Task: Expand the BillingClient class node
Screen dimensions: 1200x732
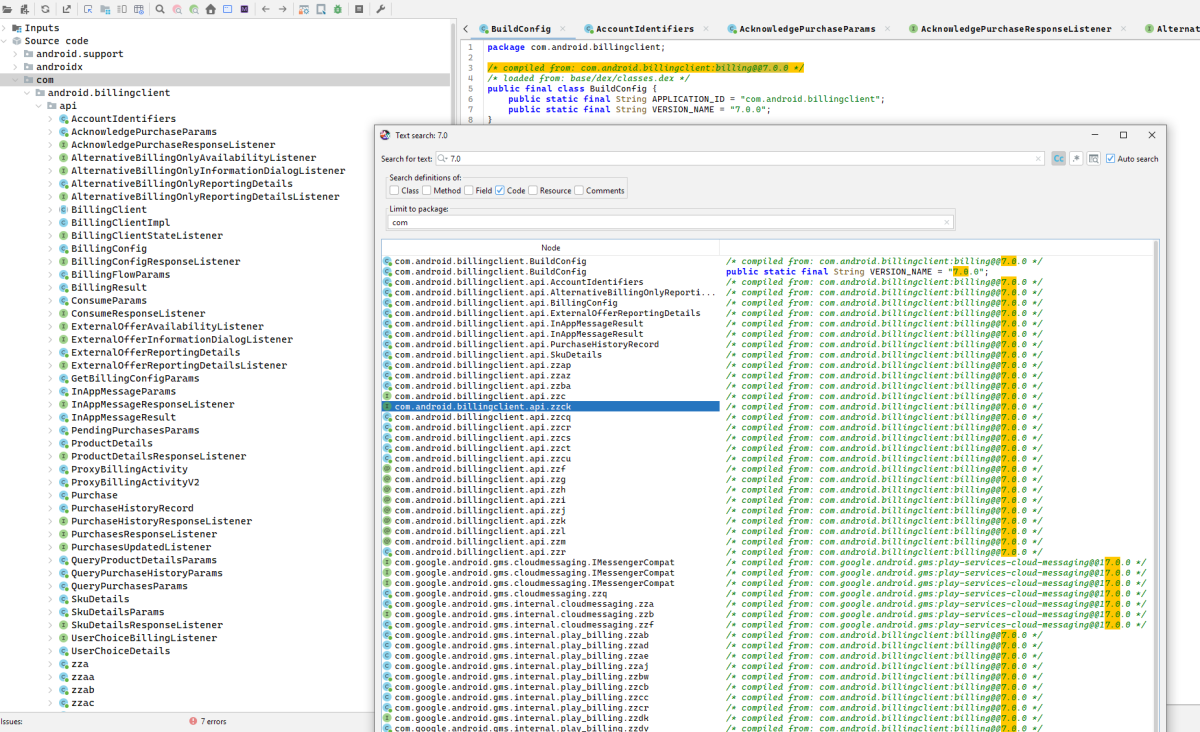Action: pyautogui.click(x=51, y=210)
